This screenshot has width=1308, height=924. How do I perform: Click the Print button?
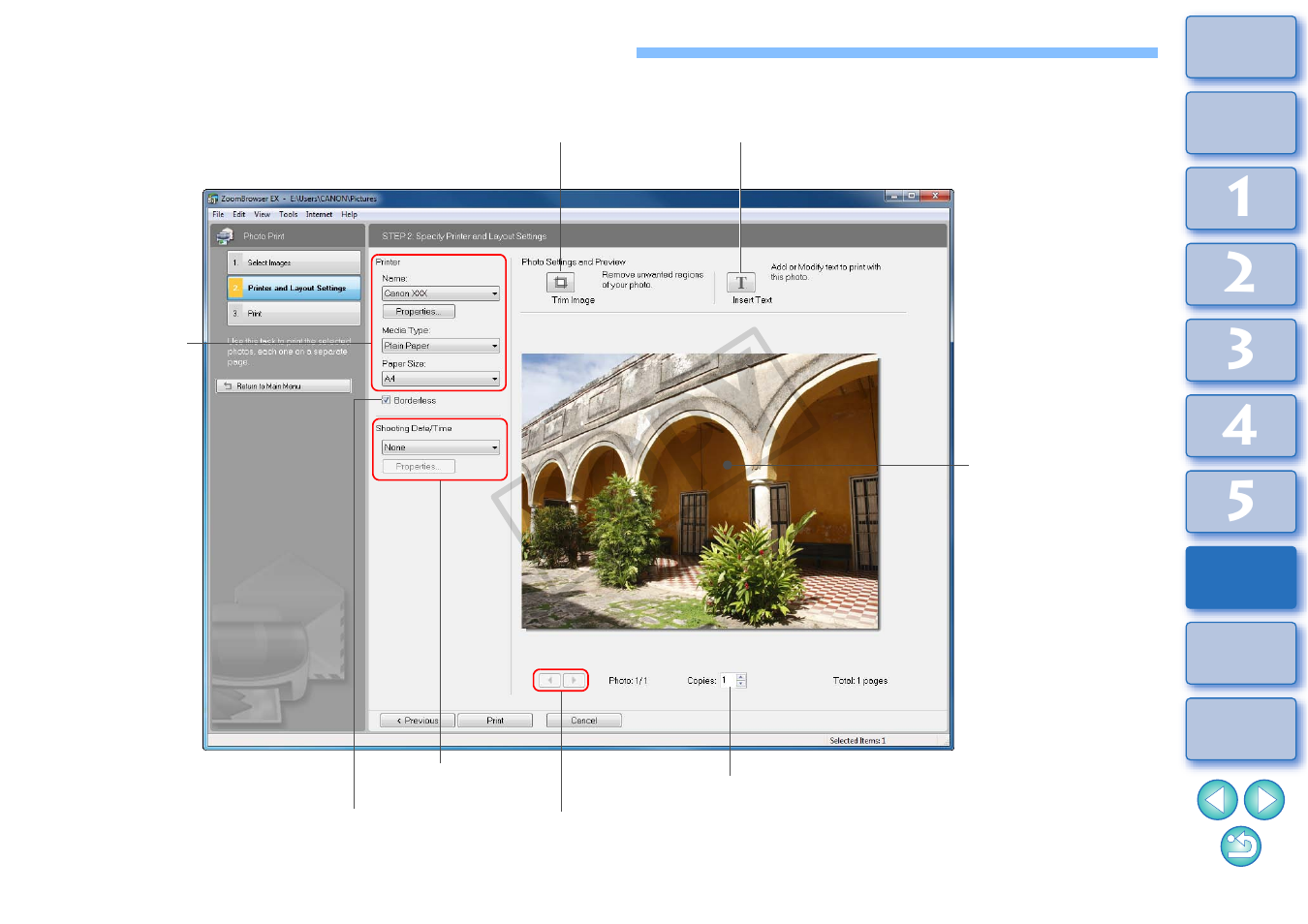coord(495,721)
